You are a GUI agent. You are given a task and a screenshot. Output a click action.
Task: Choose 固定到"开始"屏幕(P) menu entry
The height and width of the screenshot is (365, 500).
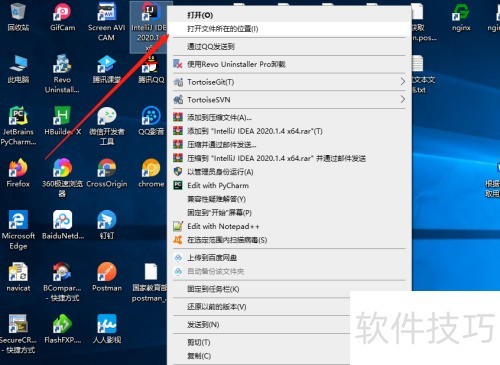(289, 212)
